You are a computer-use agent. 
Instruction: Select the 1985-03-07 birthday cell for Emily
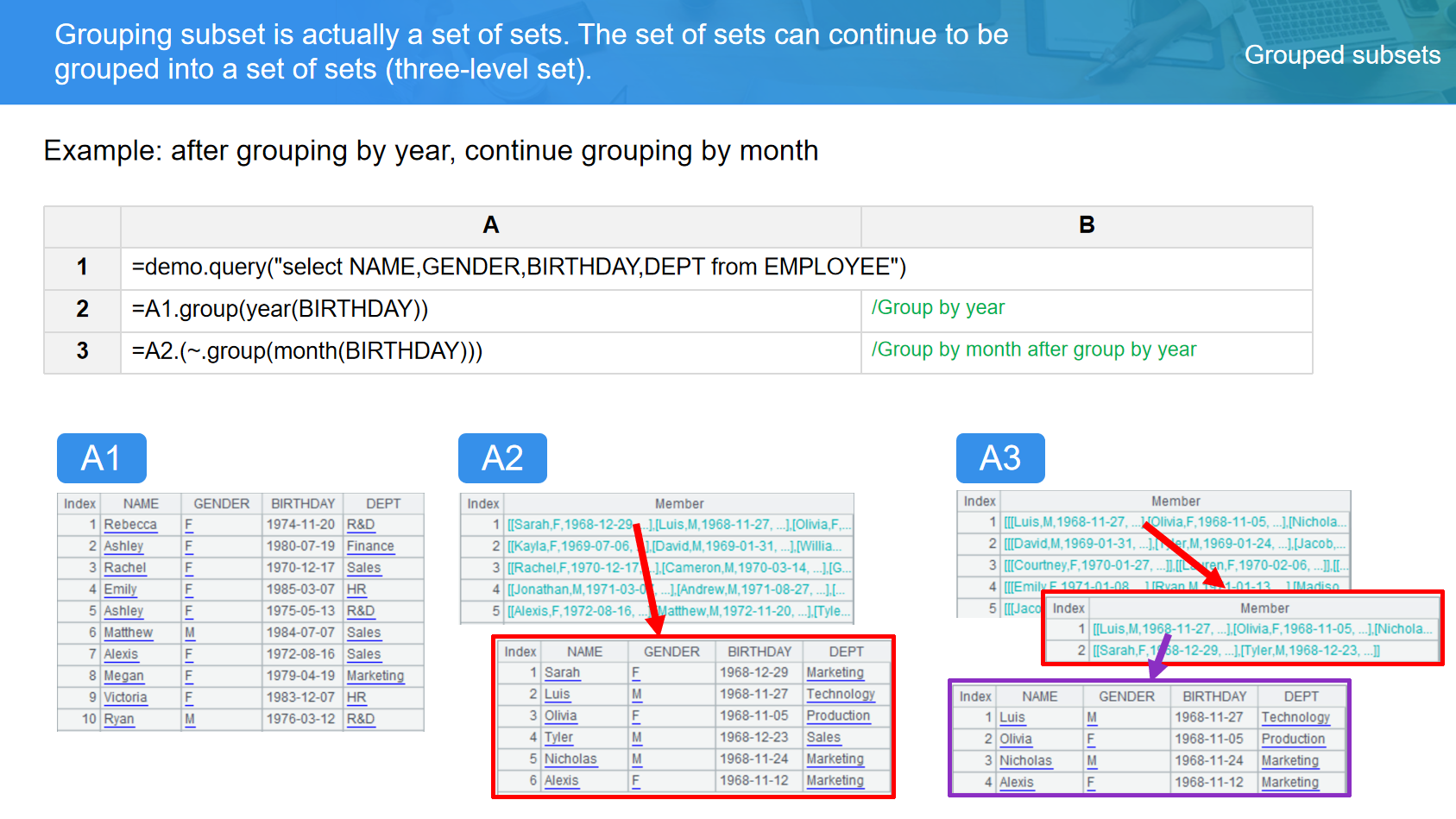(300, 589)
